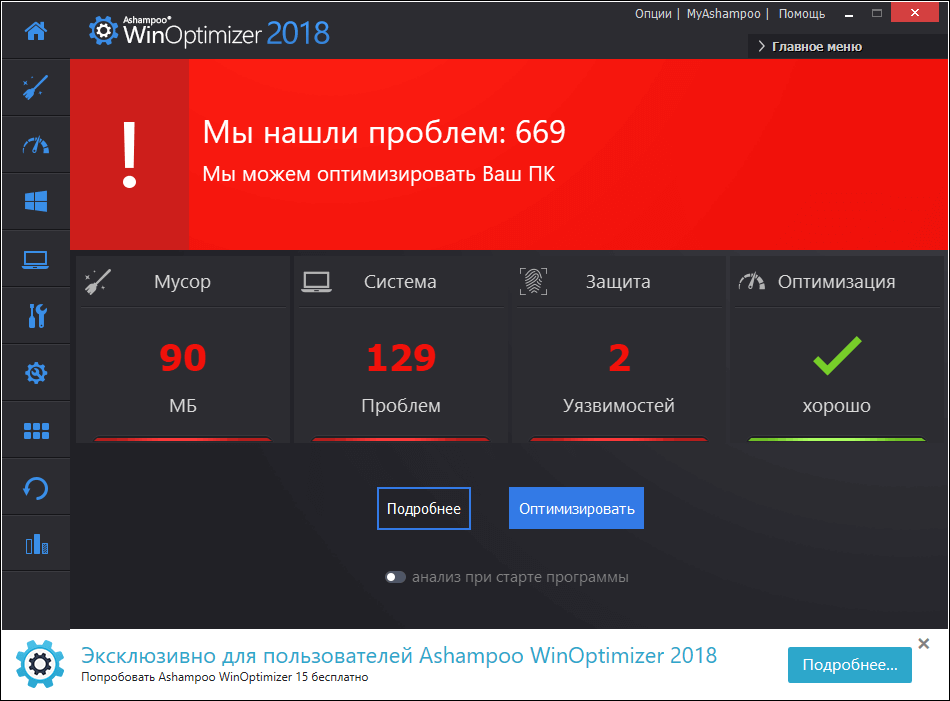Click the Подробнее... button in the banner
Image resolution: width=950 pixels, height=701 pixels.
(x=849, y=665)
